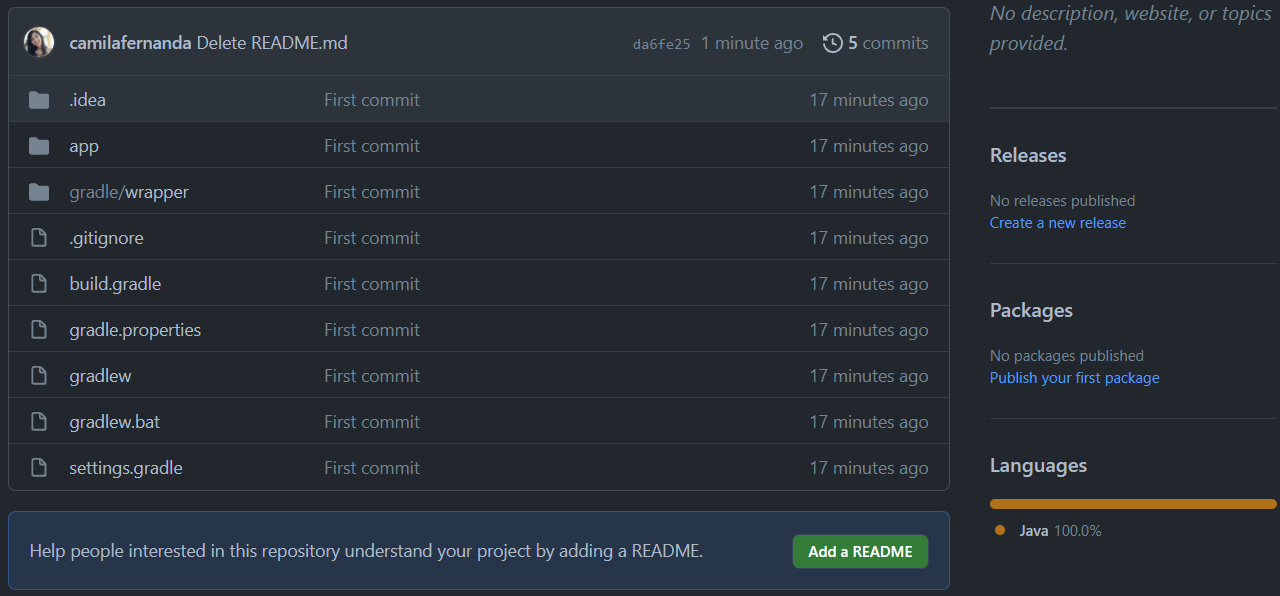Click the .idea folder icon

tap(39, 100)
